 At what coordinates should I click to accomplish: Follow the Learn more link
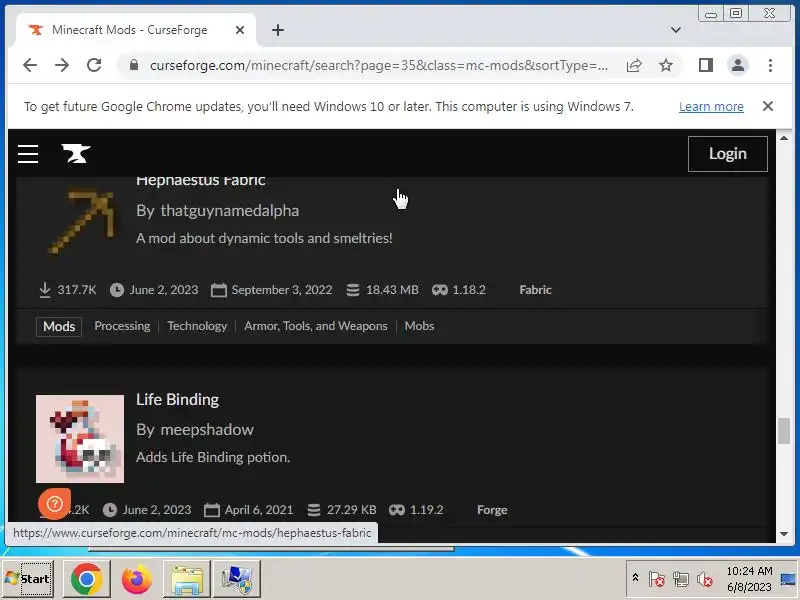[x=711, y=107]
